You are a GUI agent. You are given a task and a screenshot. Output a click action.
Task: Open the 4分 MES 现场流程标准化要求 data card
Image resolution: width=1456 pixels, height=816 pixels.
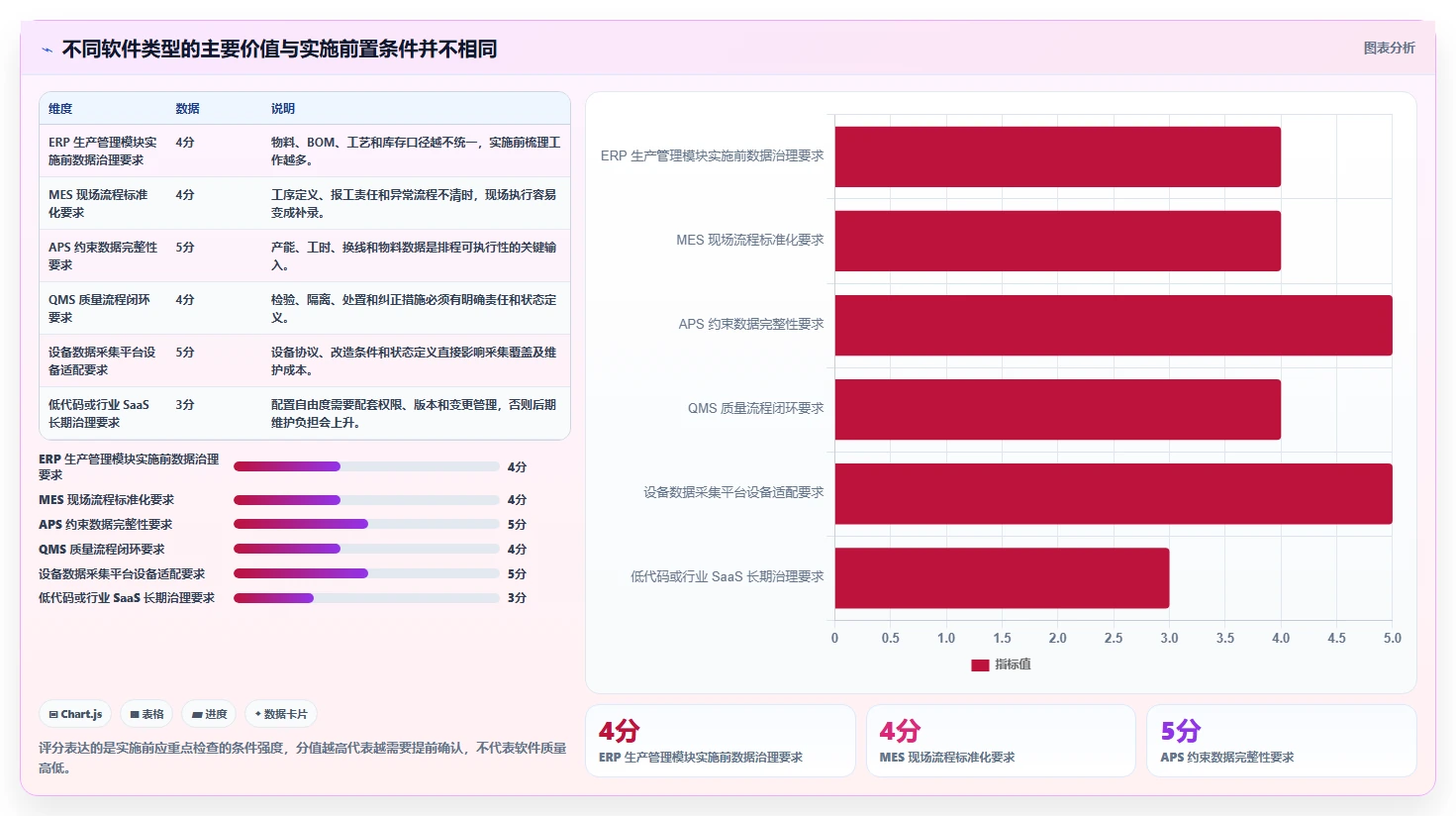point(1001,741)
